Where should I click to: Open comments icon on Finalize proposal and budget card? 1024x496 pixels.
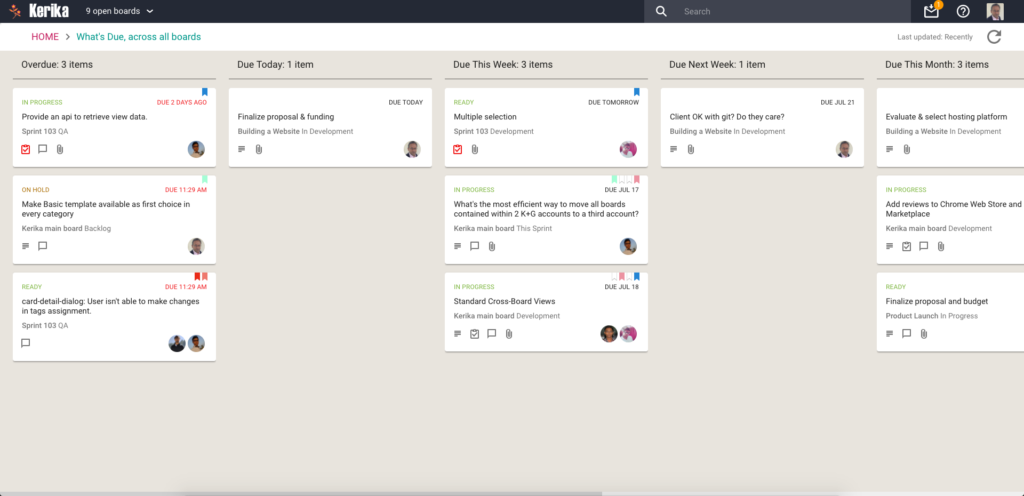pos(906,333)
